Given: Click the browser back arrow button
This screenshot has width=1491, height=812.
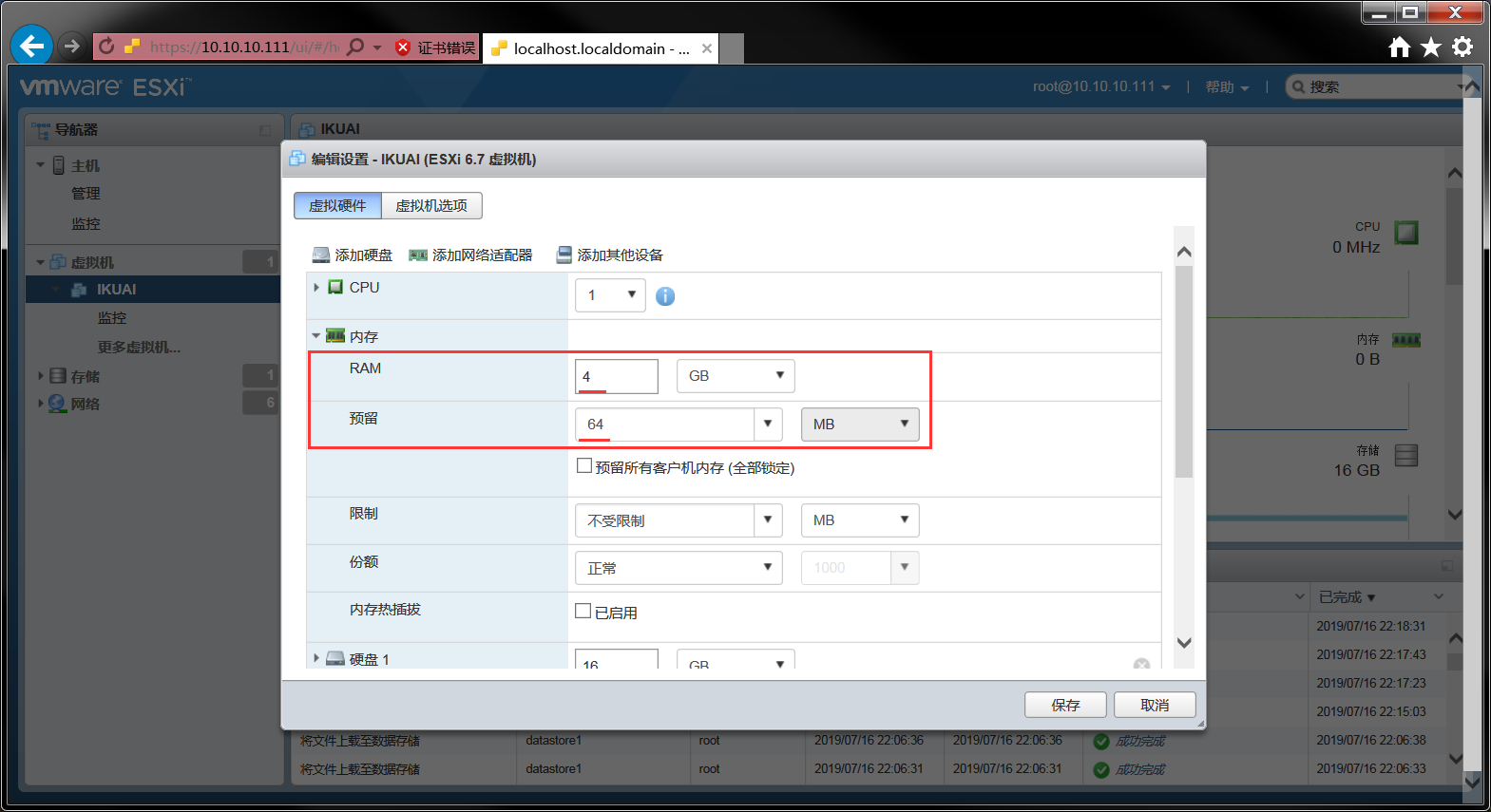Looking at the screenshot, I should 31,46.
